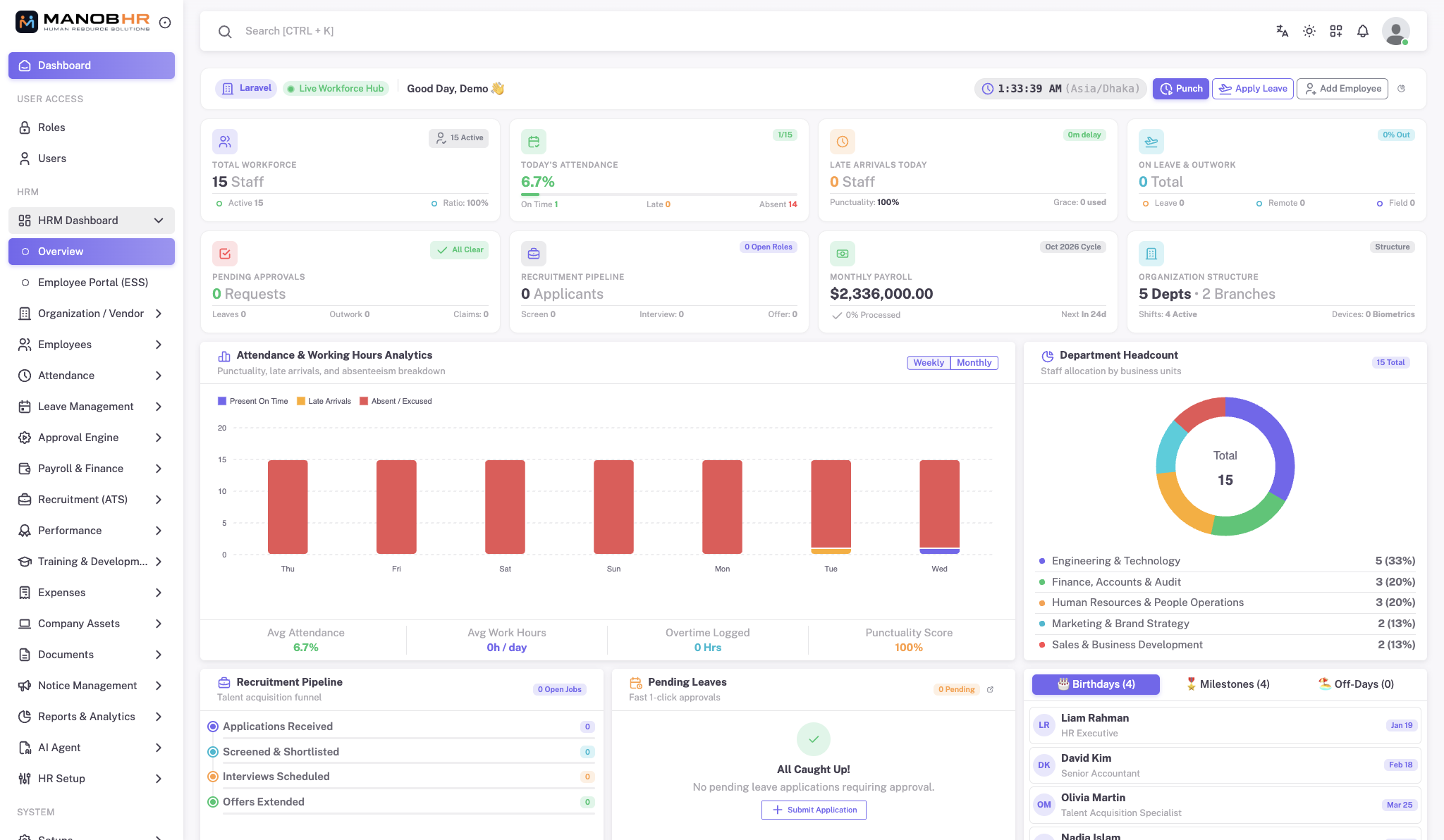Click Monthly Payroll cash icon

click(x=843, y=254)
